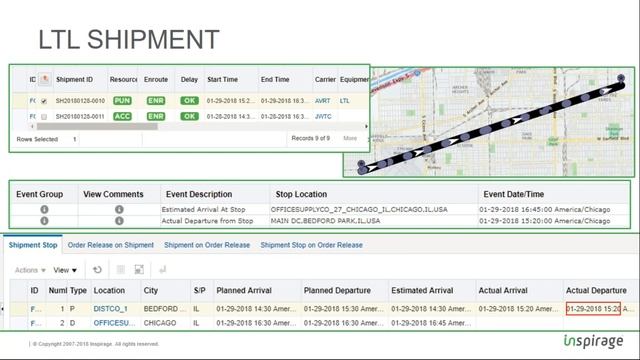Click Event Description column header

[x=199, y=194]
